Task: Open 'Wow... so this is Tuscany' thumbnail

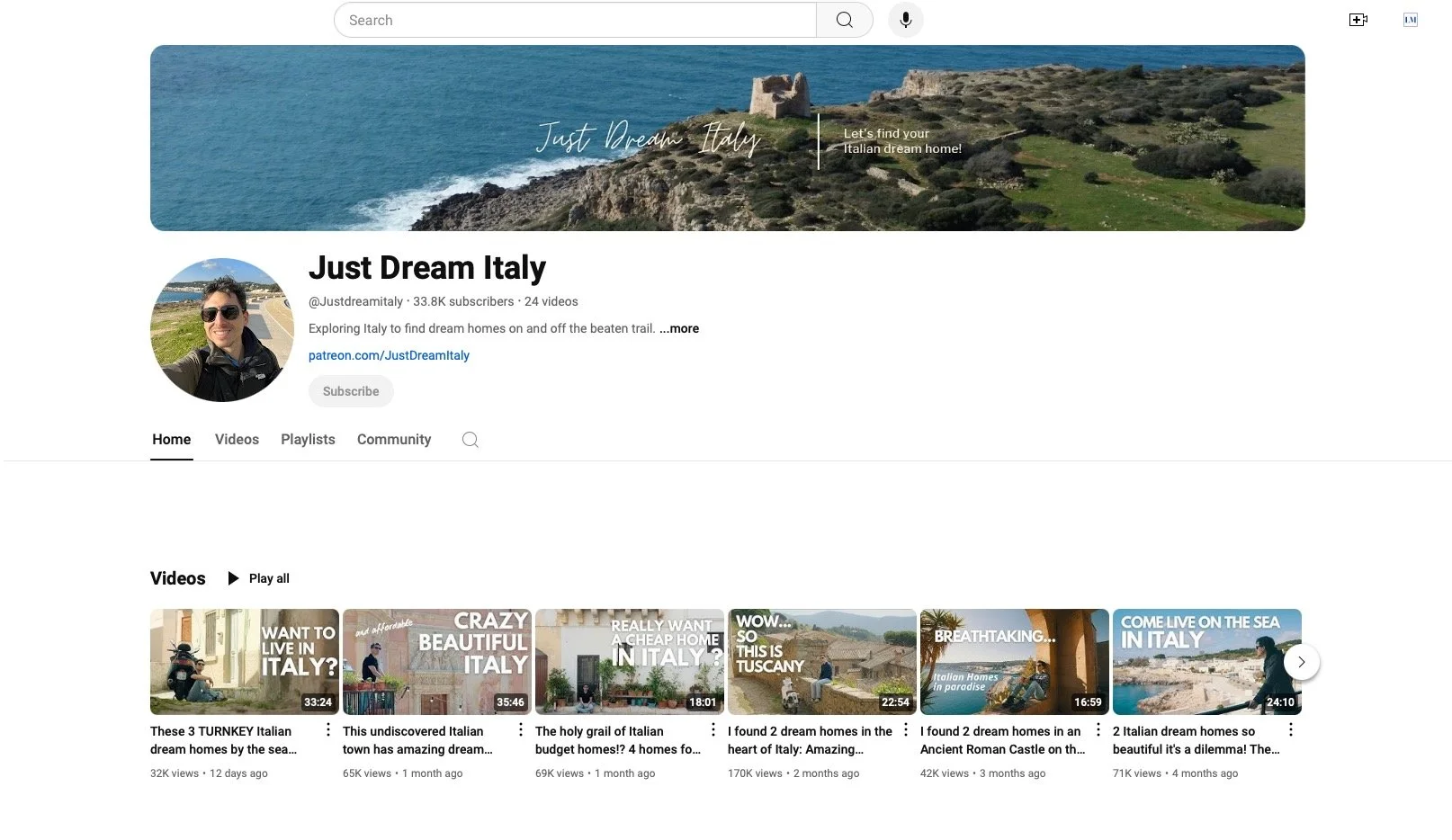Action: point(822,662)
